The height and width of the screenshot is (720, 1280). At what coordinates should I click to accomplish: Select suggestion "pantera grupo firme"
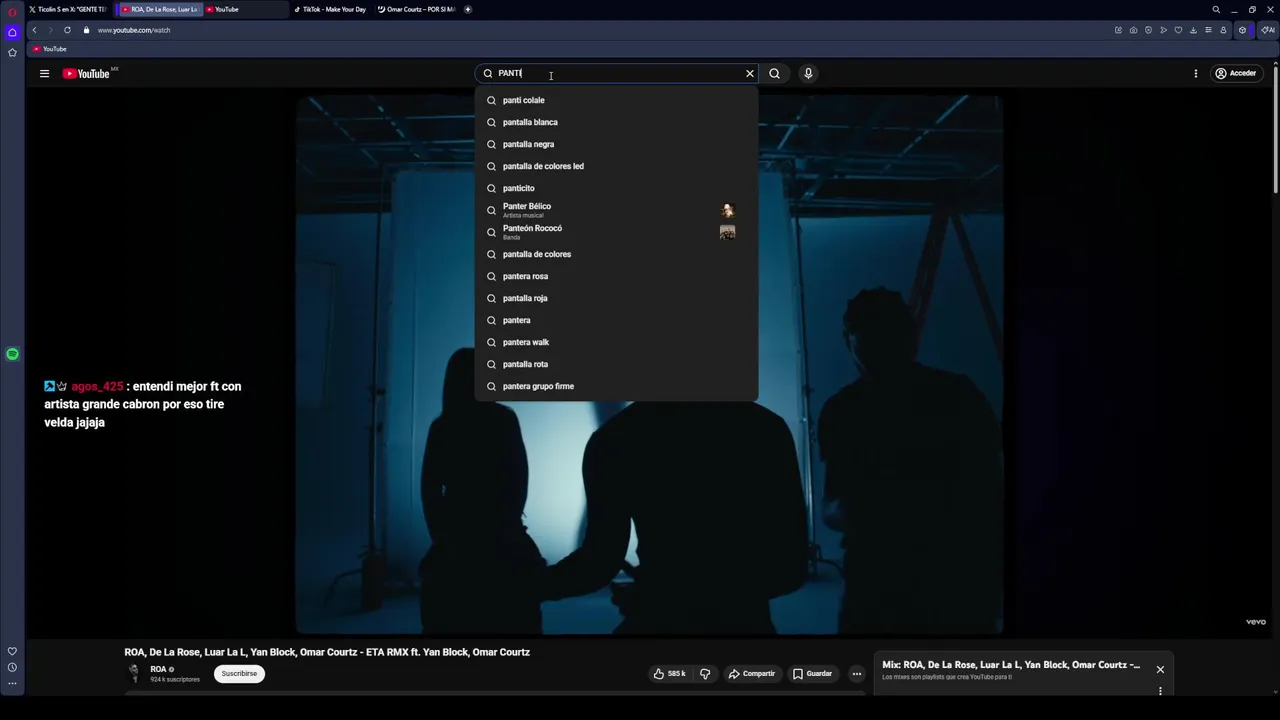[617, 386]
